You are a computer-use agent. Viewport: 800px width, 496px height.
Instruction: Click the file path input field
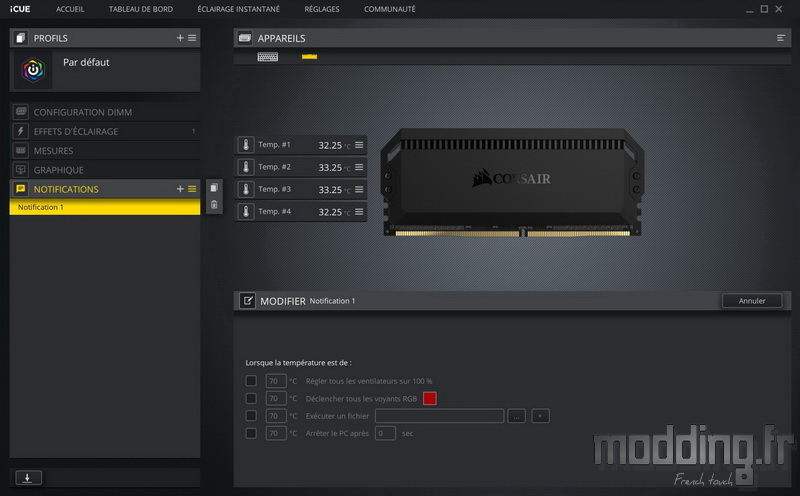point(439,415)
